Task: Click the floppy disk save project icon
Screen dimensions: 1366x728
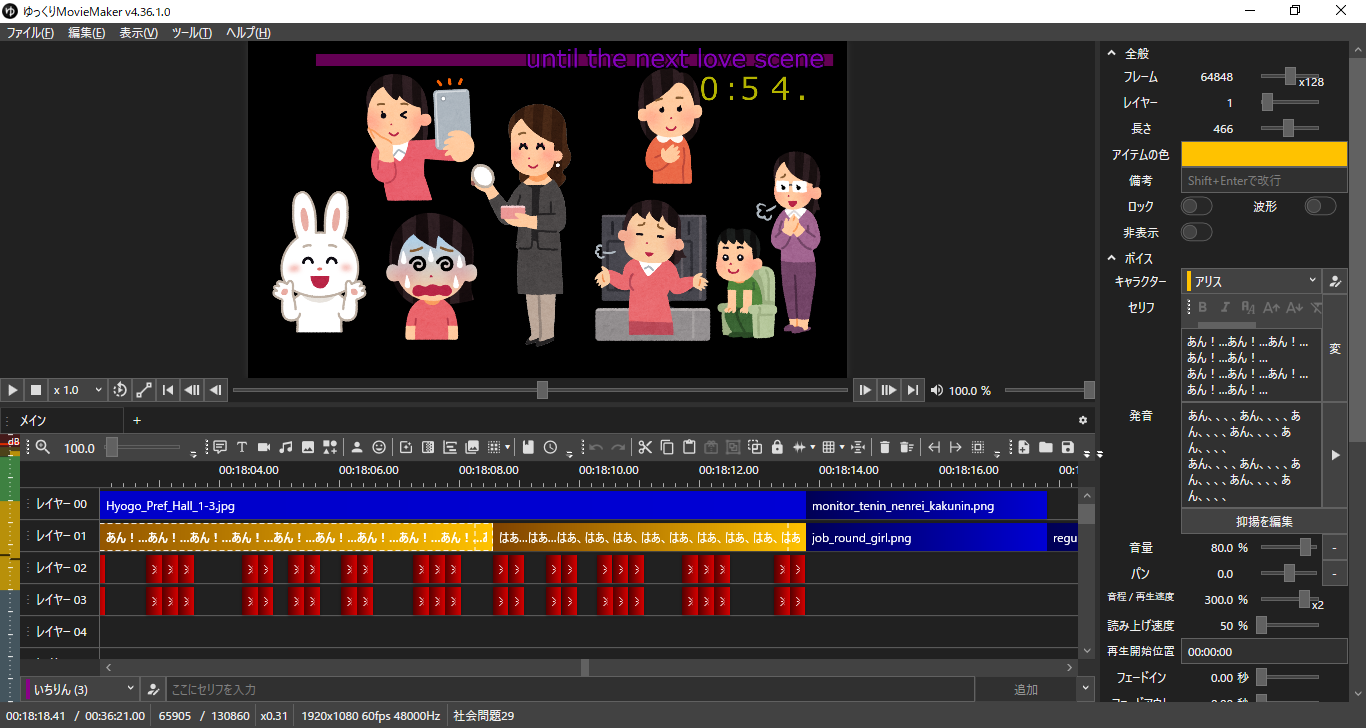Action: [x=1068, y=447]
